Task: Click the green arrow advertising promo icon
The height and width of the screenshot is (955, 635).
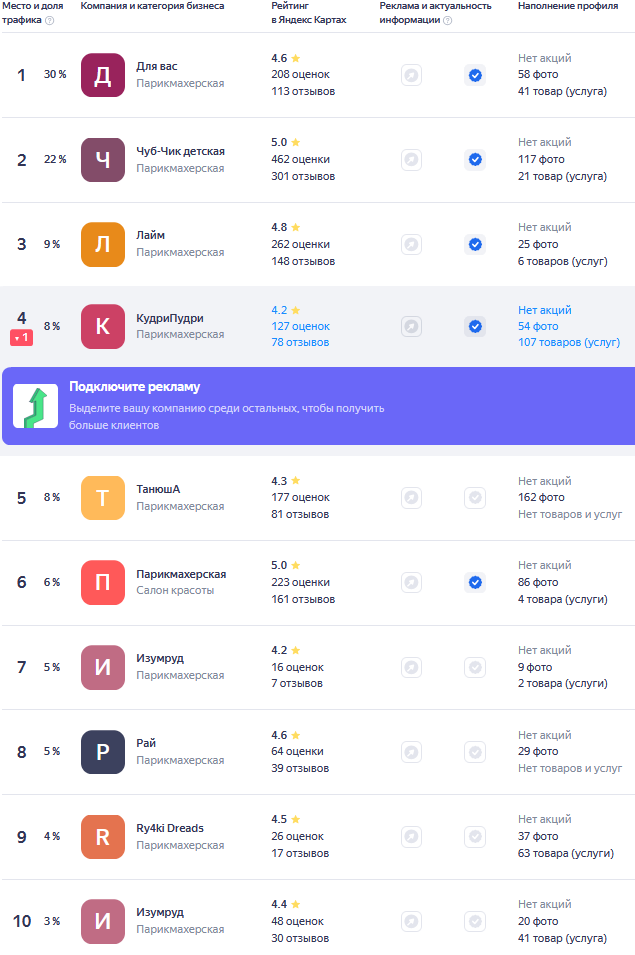Action: tap(36, 406)
